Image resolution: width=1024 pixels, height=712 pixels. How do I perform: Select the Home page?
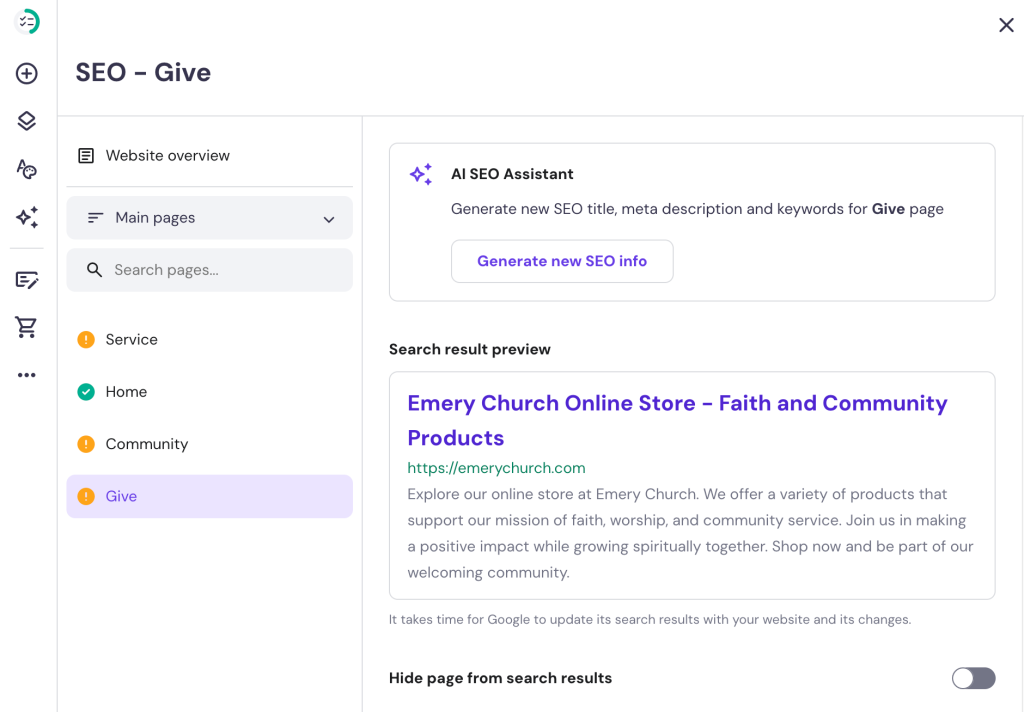(126, 392)
